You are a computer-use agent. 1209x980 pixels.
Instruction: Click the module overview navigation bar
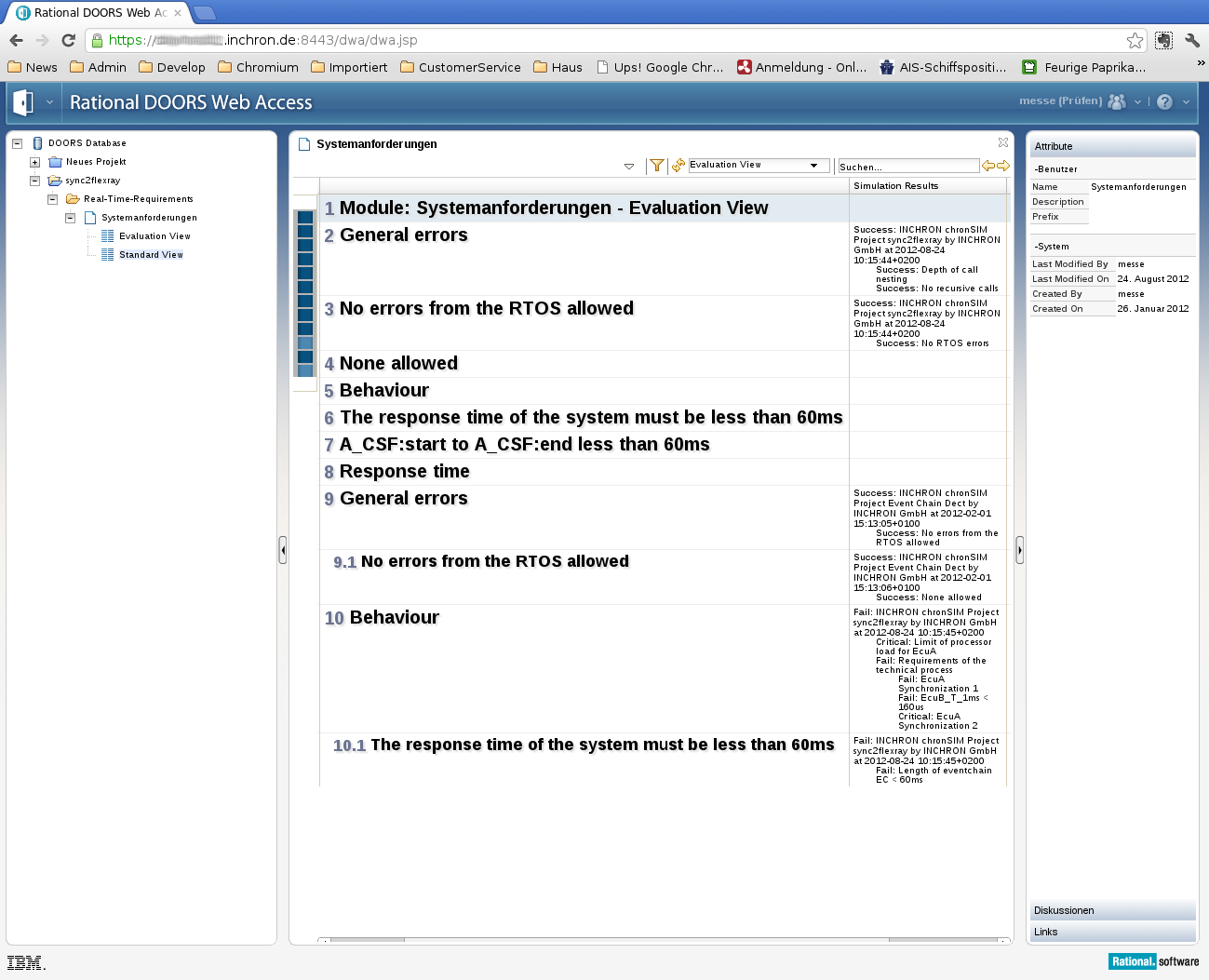pyautogui.click(x=305, y=293)
